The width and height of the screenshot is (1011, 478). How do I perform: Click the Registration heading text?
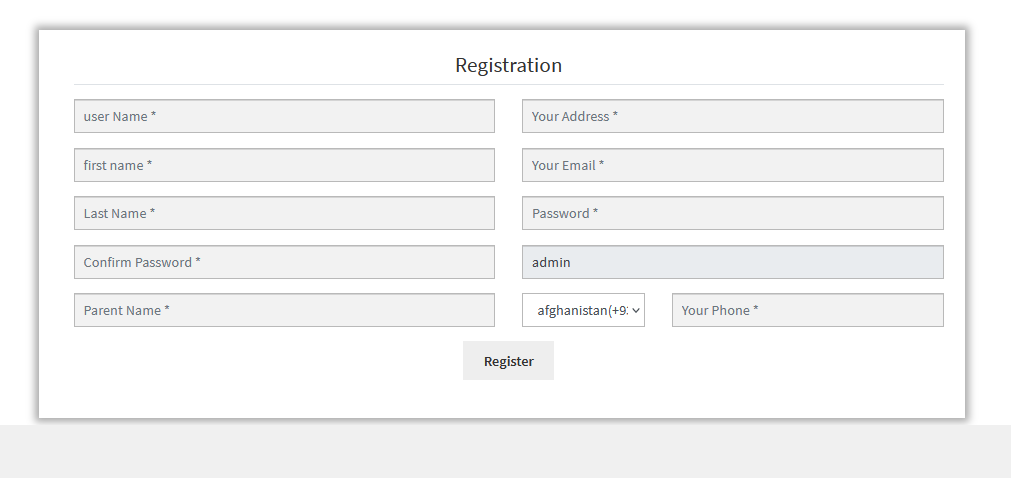coord(508,65)
